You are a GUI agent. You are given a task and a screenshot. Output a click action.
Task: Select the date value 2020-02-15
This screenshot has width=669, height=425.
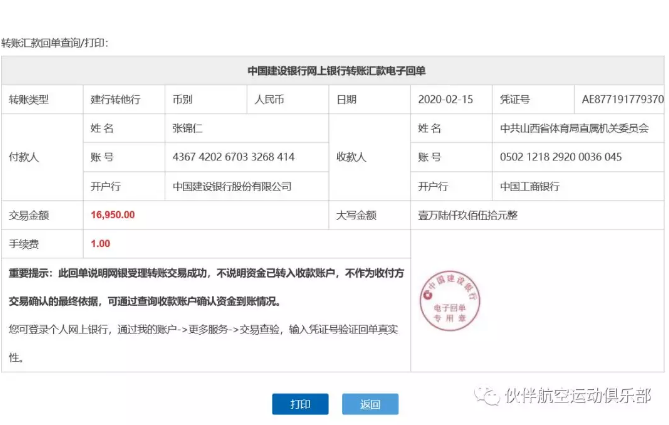(x=445, y=100)
